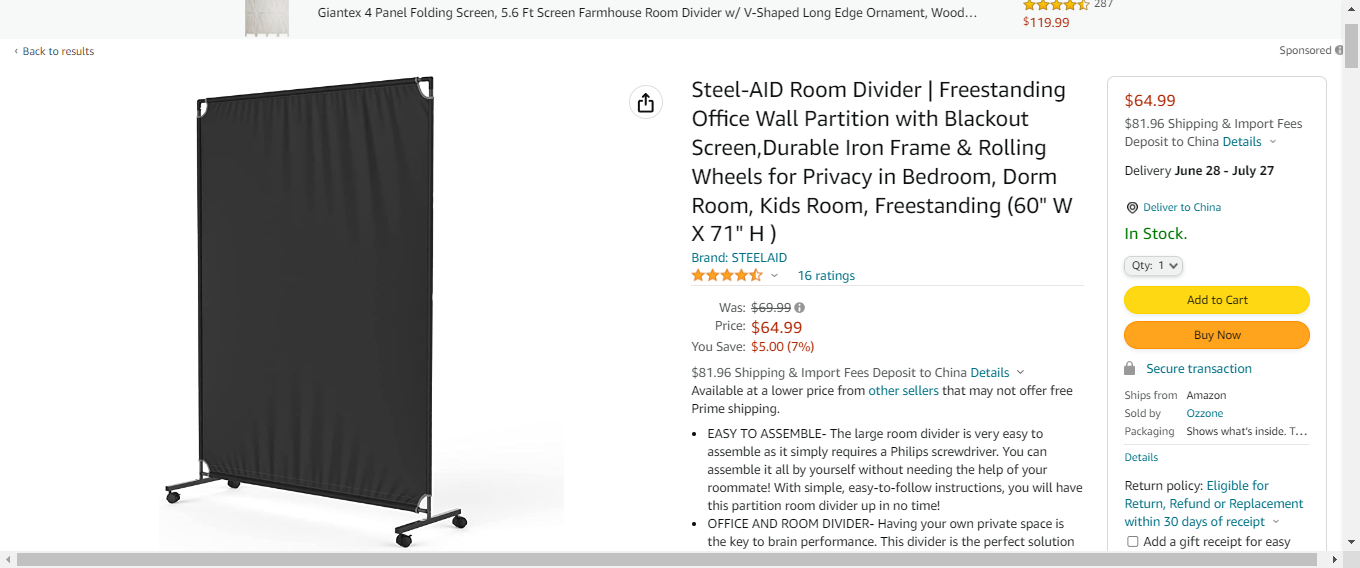Click the location pin icon by Deliver to China
Viewport: 1360px width, 568px height.
pos(1132,208)
